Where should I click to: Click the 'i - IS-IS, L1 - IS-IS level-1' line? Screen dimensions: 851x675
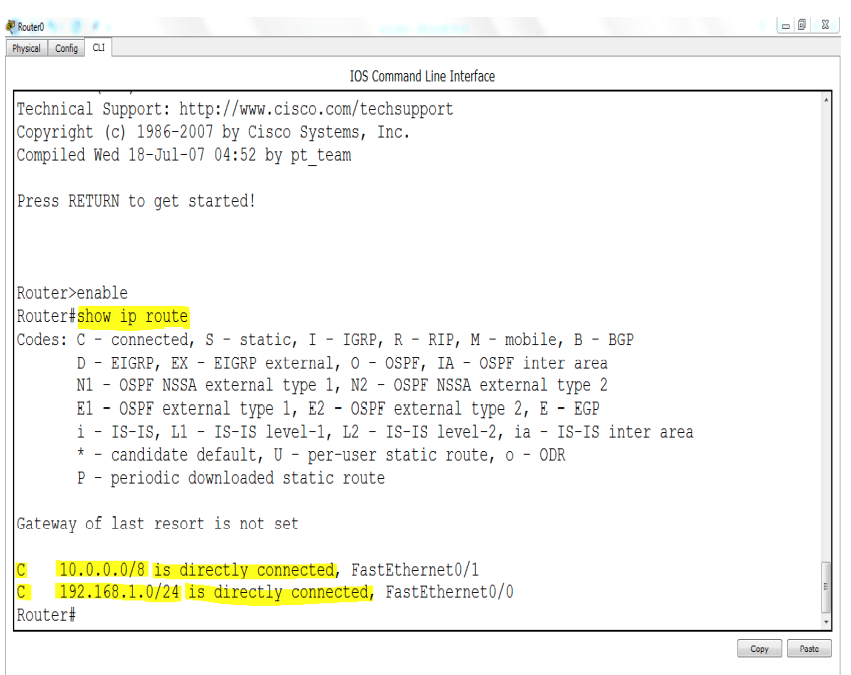[385, 432]
